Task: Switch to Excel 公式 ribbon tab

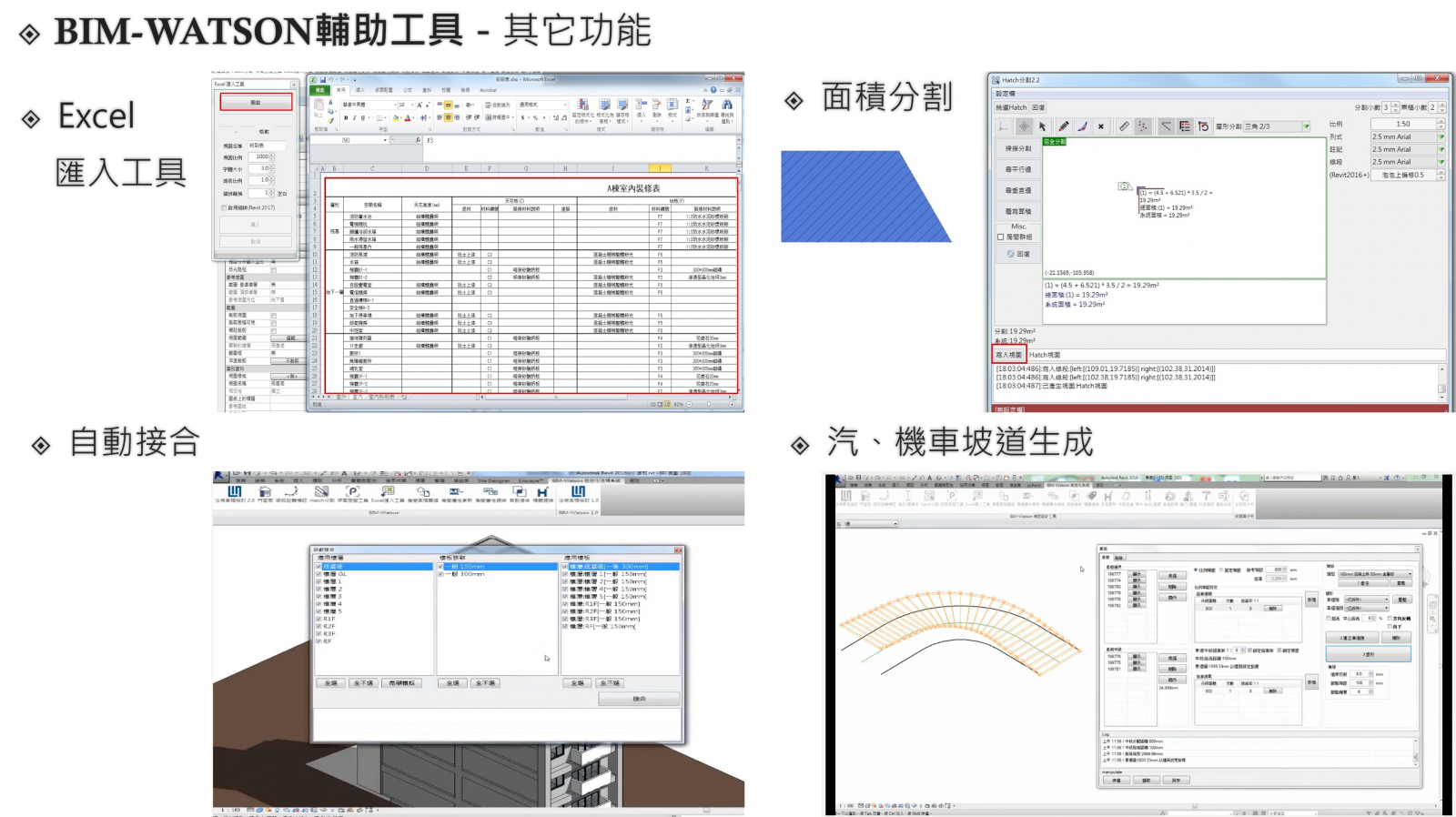Action: pyautogui.click(x=408, y=90)
